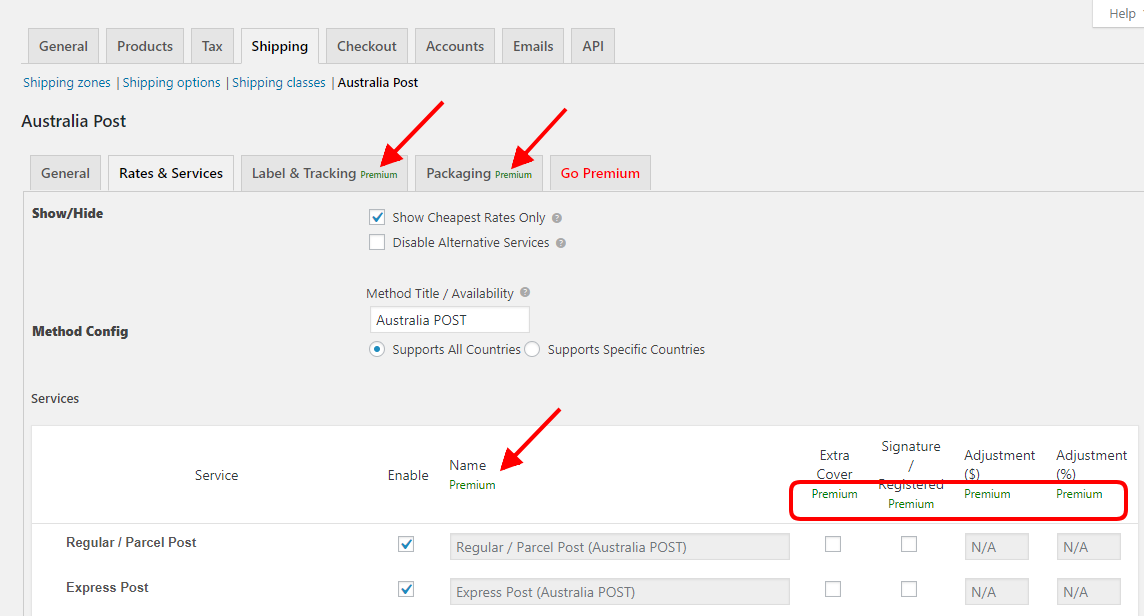Go to Shipping options link
The width and height of the screenshot is (1144, 616).
click(x=171, y=82)
